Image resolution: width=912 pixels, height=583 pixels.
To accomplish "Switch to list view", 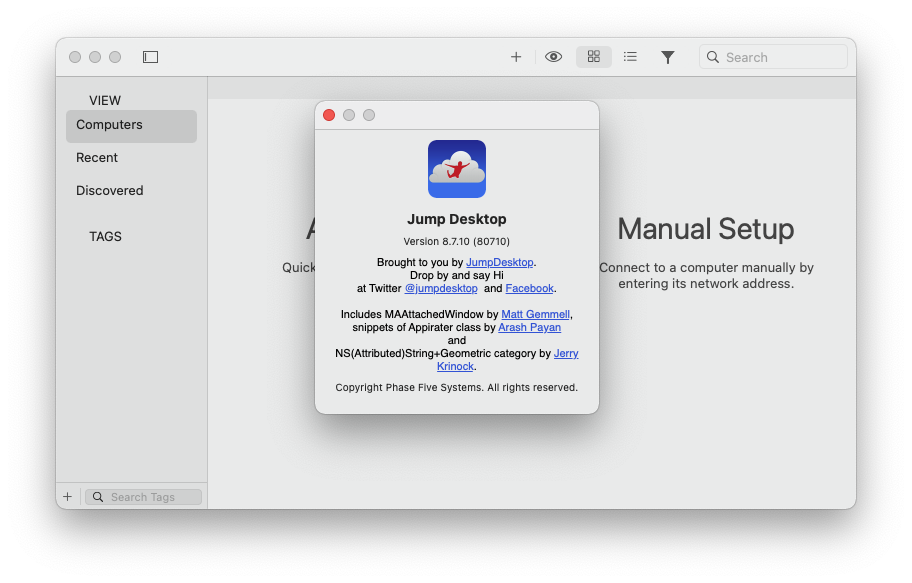I will [x=630, y=57].
